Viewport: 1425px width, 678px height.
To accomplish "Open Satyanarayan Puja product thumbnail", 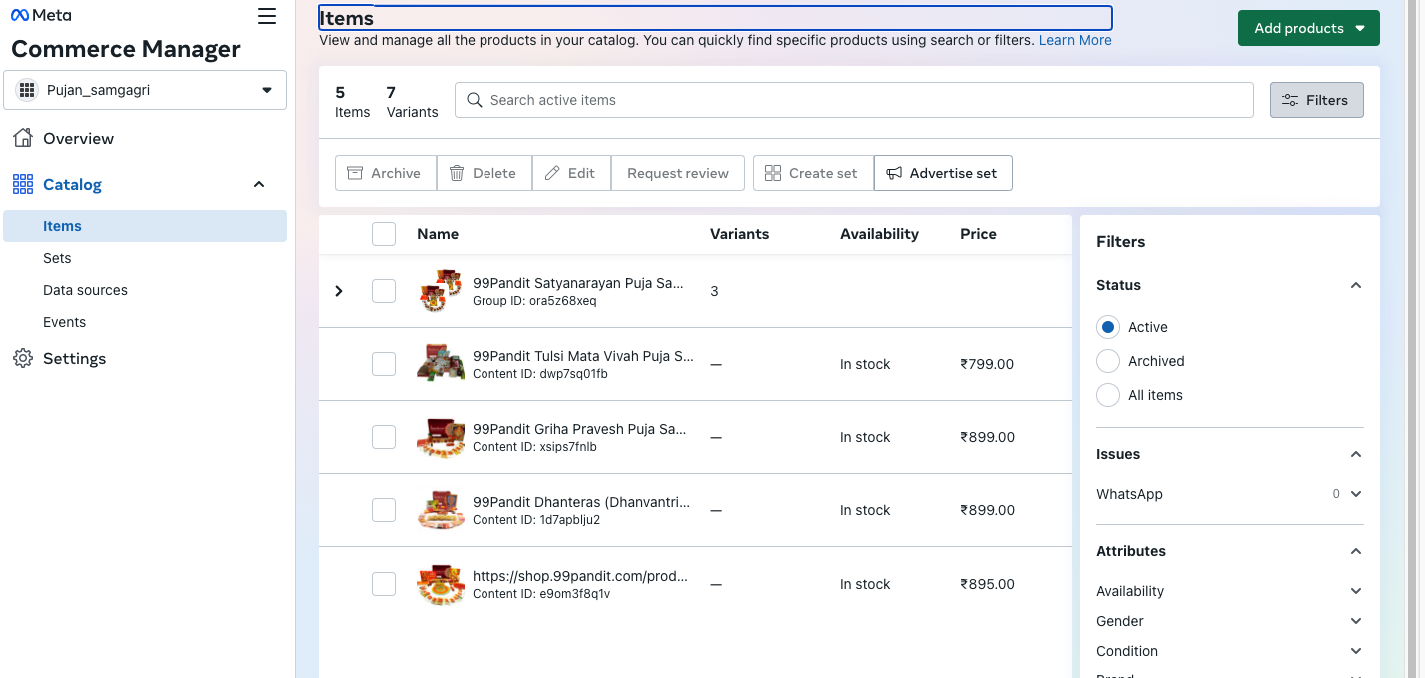I will pos(441,291).
